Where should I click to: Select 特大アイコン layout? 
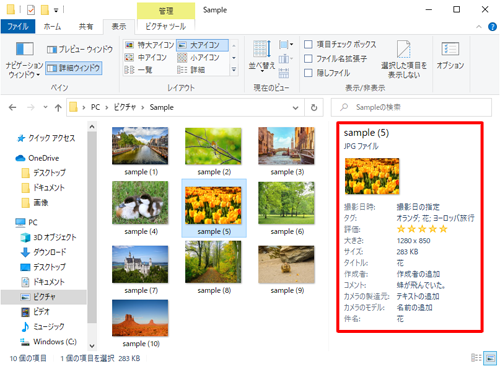[149, 45]
